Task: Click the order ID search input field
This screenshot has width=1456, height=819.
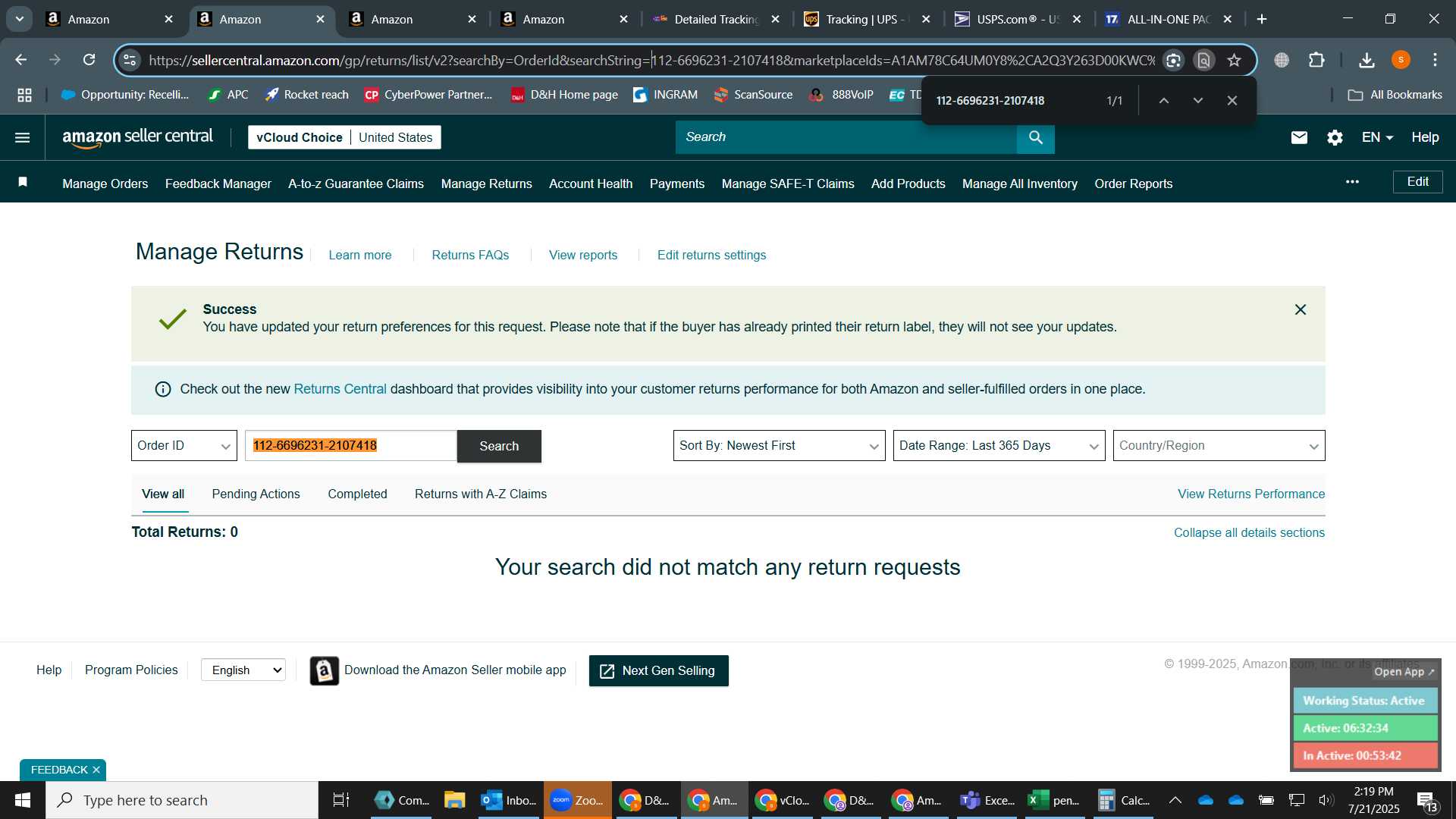Action: coord(351,446)
